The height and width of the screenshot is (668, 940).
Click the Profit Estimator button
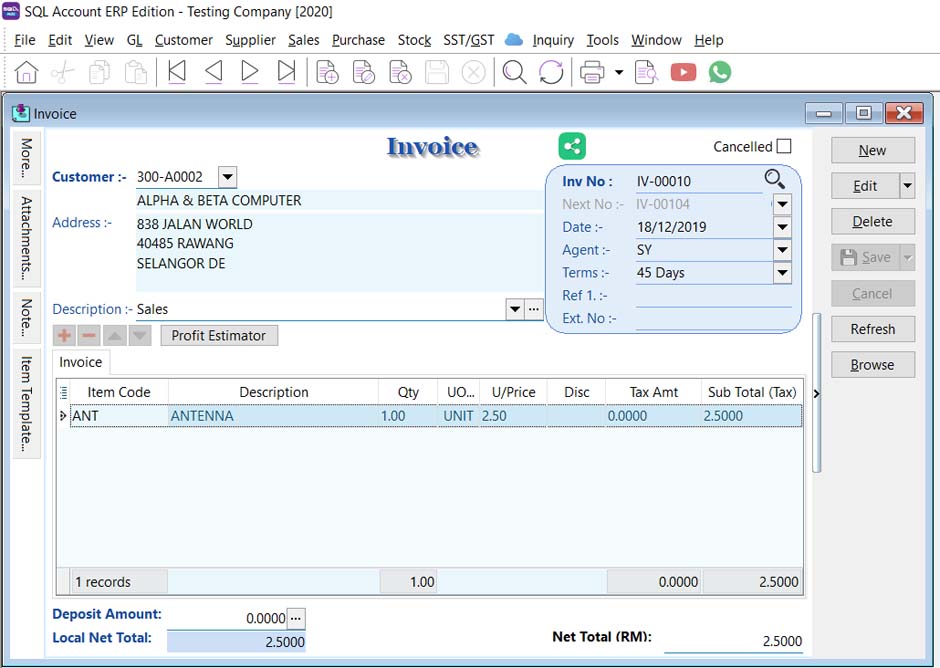[x=218, y=336]
